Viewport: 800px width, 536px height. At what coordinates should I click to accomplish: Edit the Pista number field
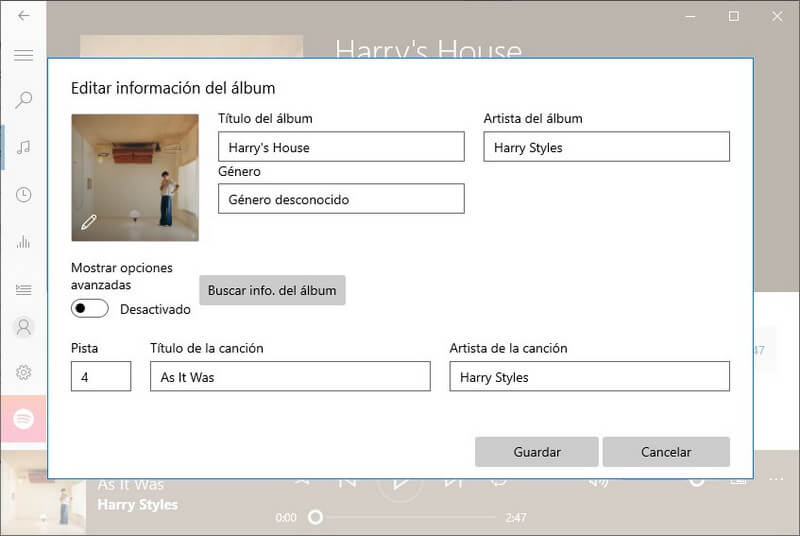[x=101, y=376]
